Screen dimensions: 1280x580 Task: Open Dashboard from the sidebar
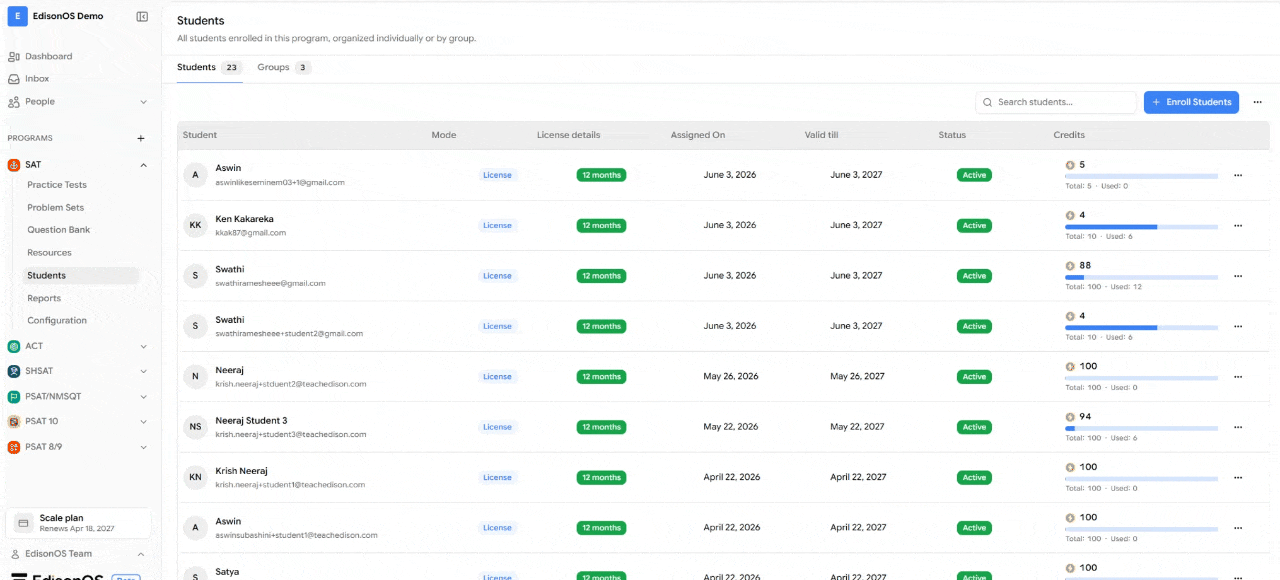coord(48,56)
